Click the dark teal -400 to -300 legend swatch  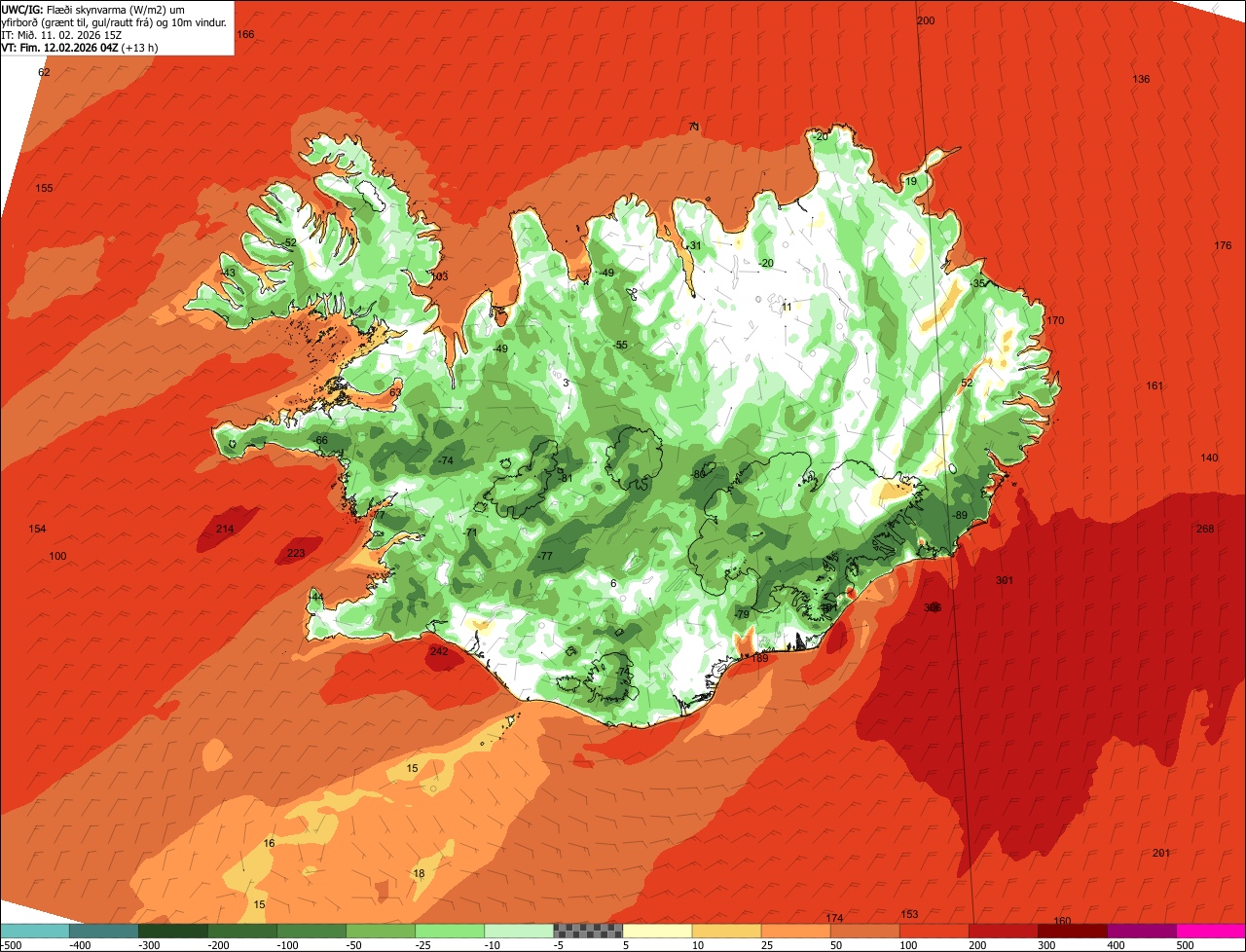104,930
